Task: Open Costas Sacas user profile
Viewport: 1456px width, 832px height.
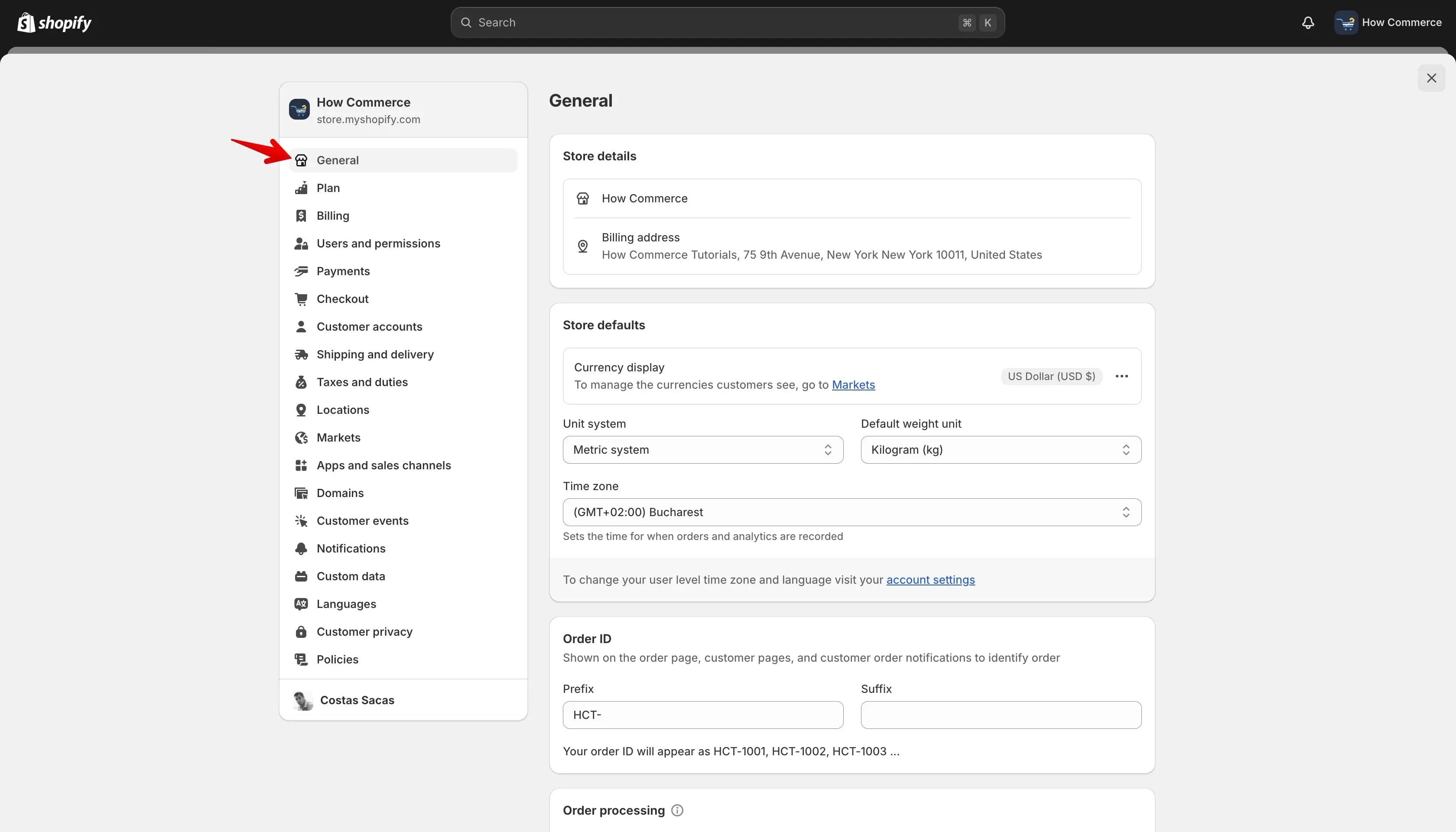Action: tap(403, 701)
